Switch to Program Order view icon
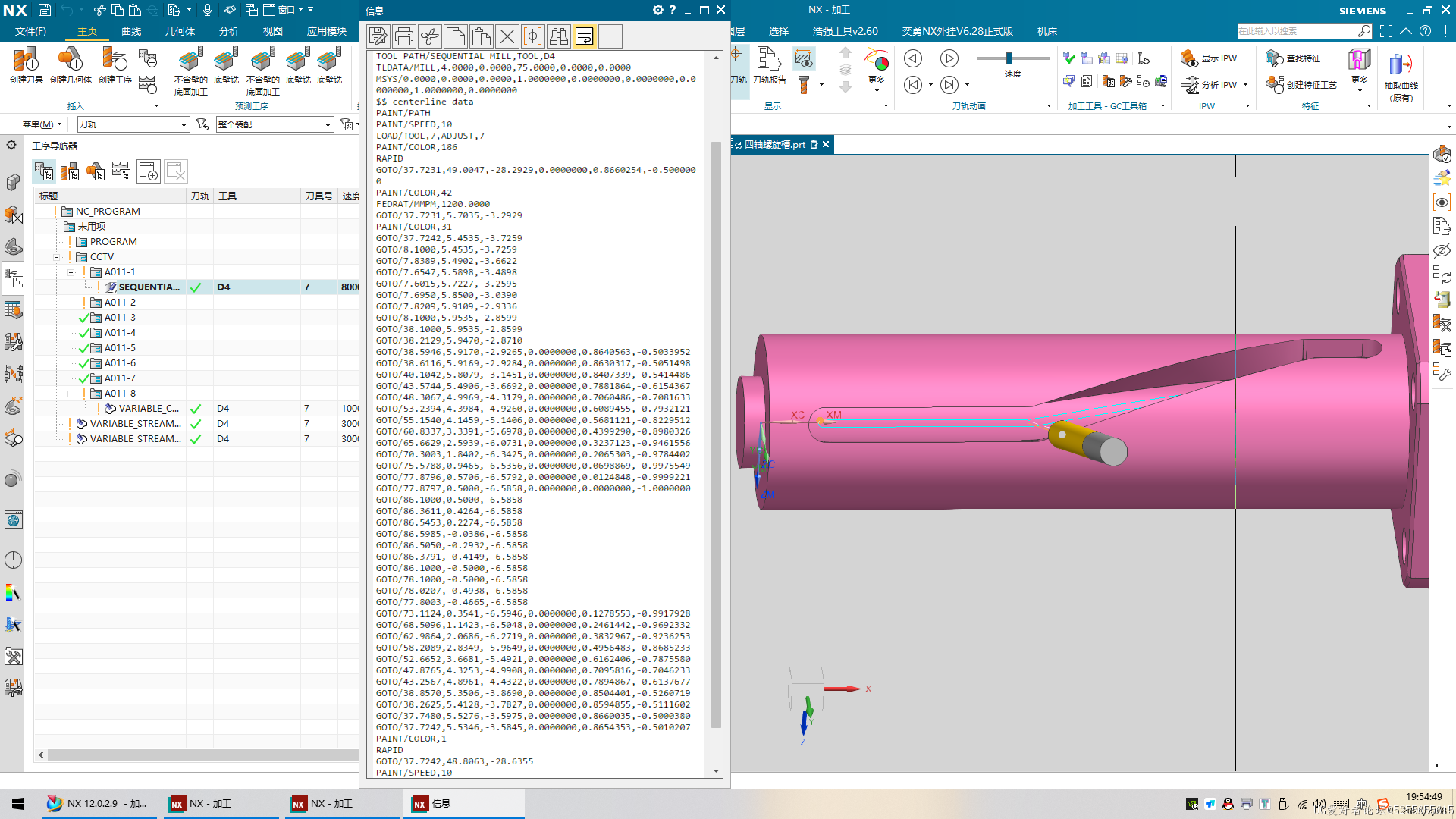This screenshot has height=819, width=1456. [x=44, y=171]
